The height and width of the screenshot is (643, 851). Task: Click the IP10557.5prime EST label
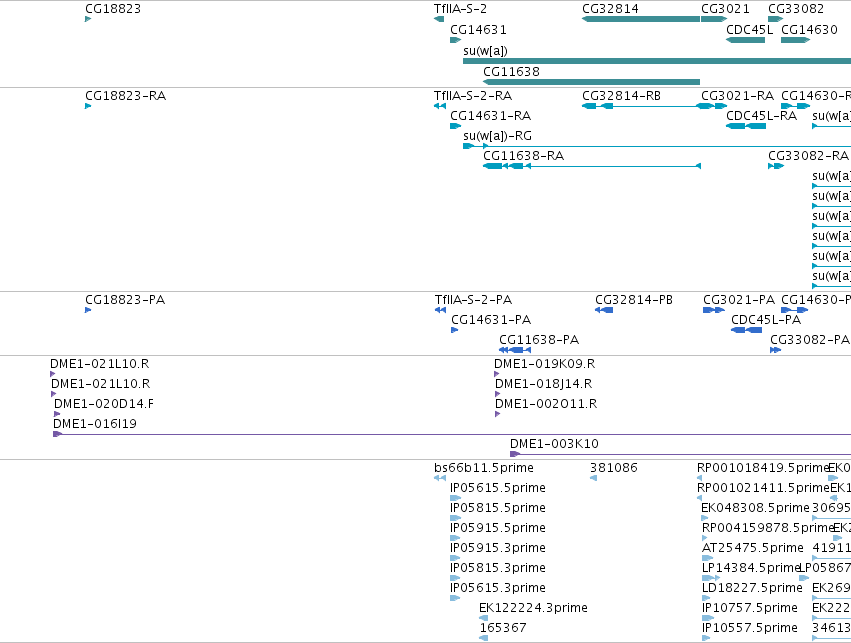(x=750, y=628)
